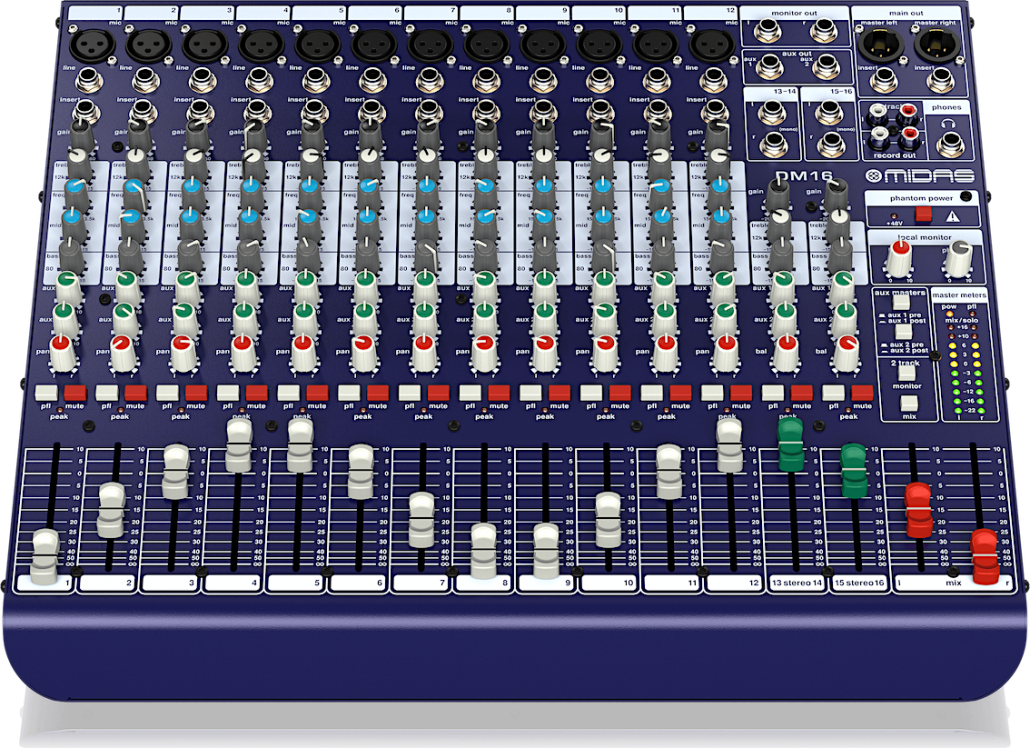Click the red right mix master fader
1030x748 pixels.
(985, 554)
